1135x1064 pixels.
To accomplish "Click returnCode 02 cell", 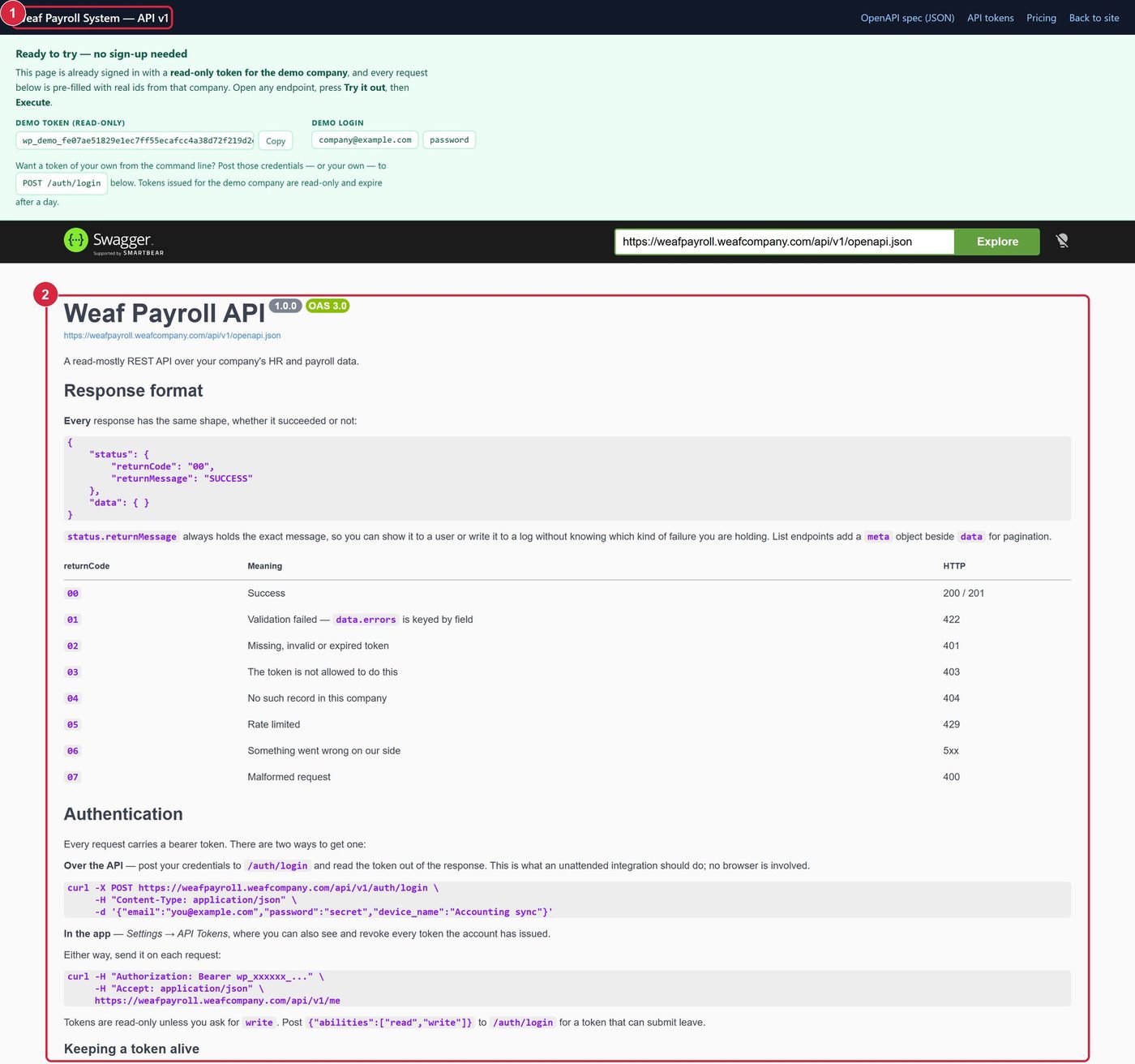I will coord(73,646).
